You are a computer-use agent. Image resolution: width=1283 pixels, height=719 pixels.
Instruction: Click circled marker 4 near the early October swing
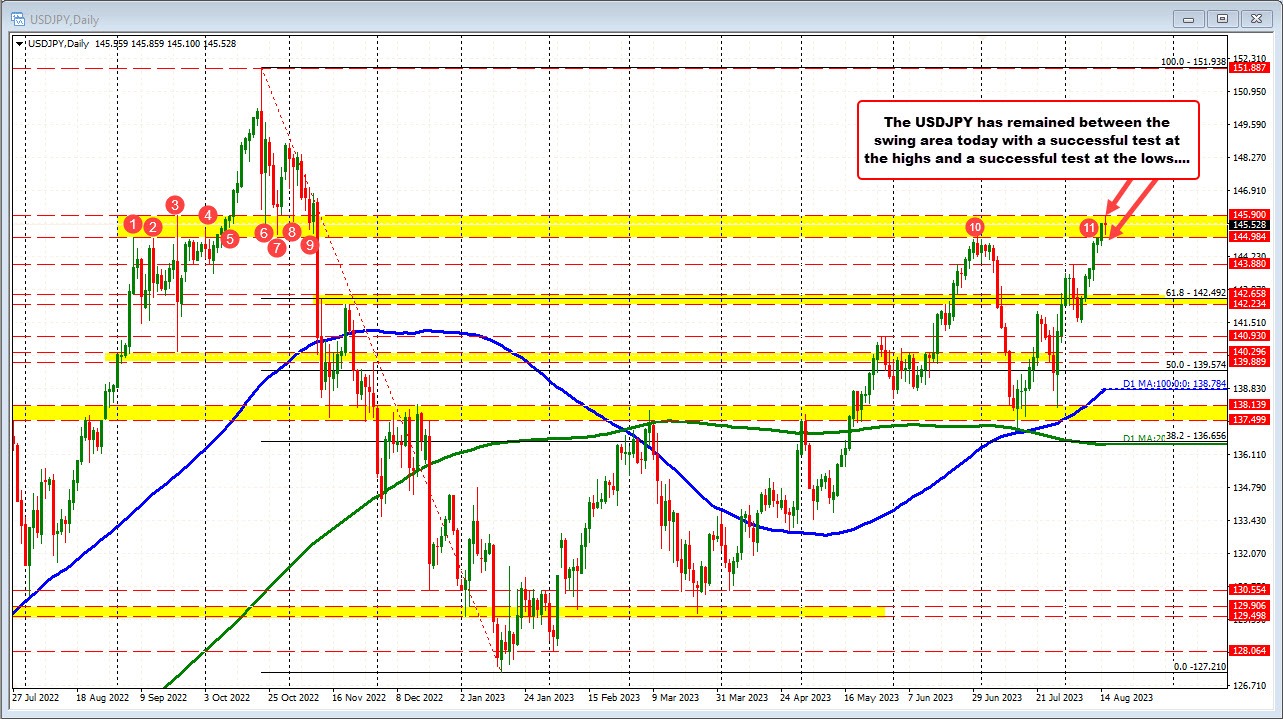208,214
